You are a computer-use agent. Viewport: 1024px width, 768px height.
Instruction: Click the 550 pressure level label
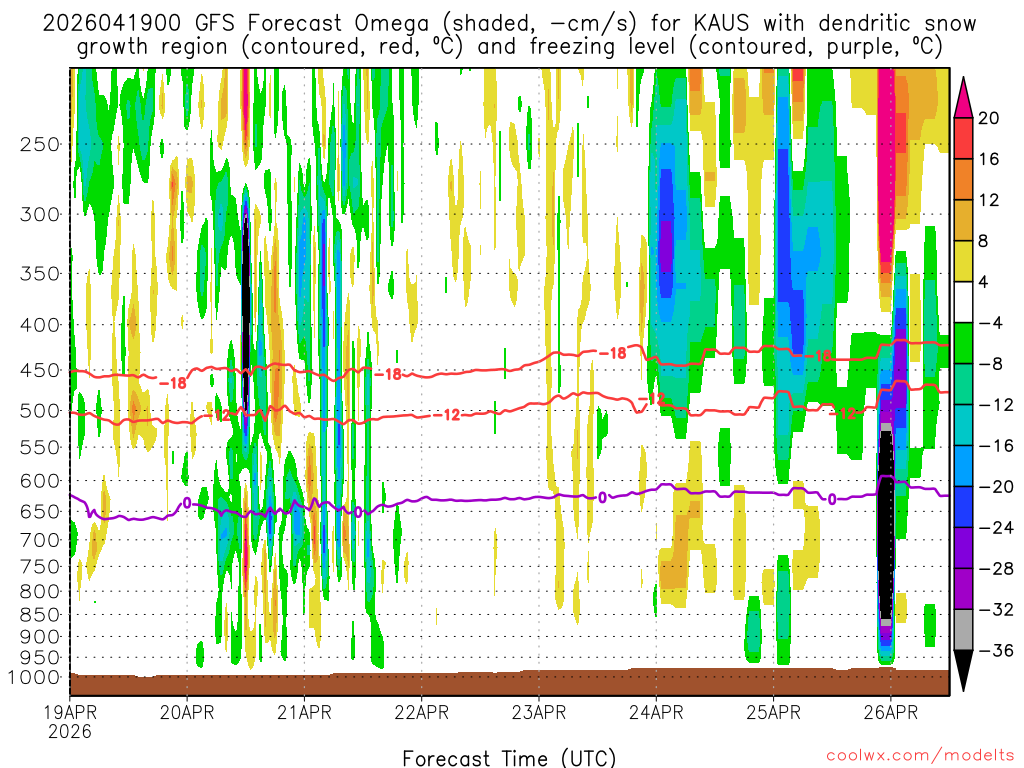(40, 447)
